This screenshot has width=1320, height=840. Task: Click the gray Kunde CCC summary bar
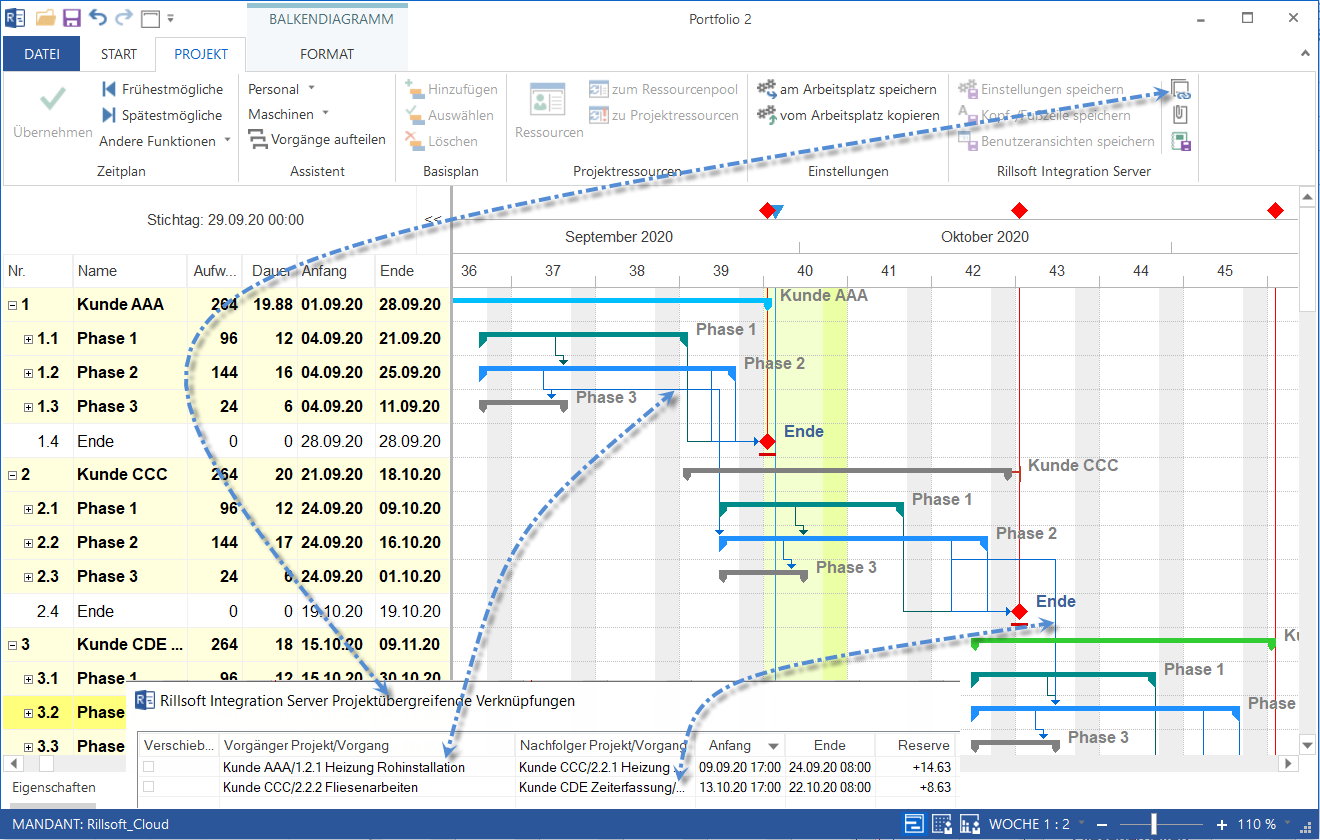(x=849, y=471)
